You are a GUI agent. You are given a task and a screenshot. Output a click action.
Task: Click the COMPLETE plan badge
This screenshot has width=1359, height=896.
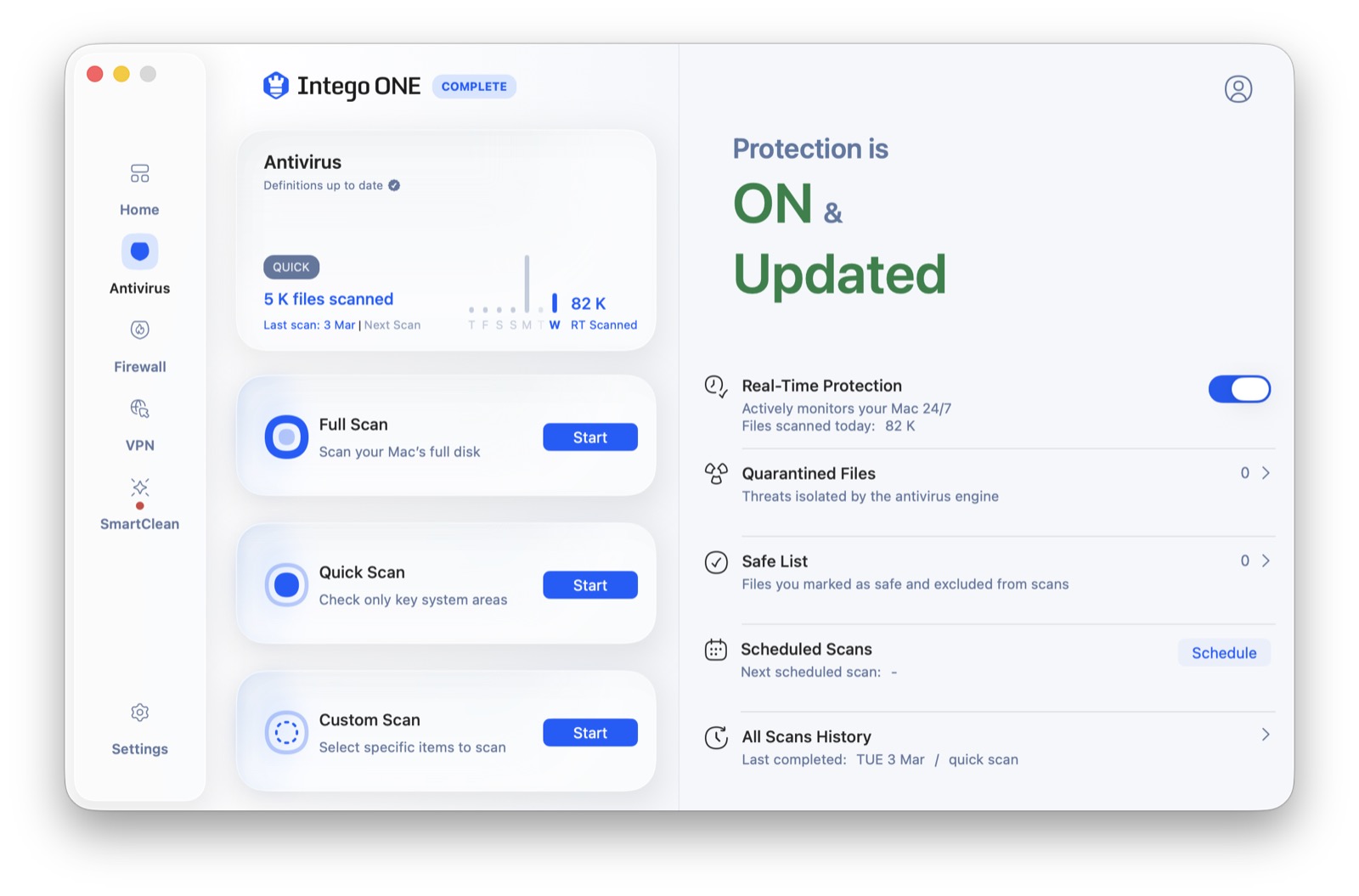(x=474, y=87)
